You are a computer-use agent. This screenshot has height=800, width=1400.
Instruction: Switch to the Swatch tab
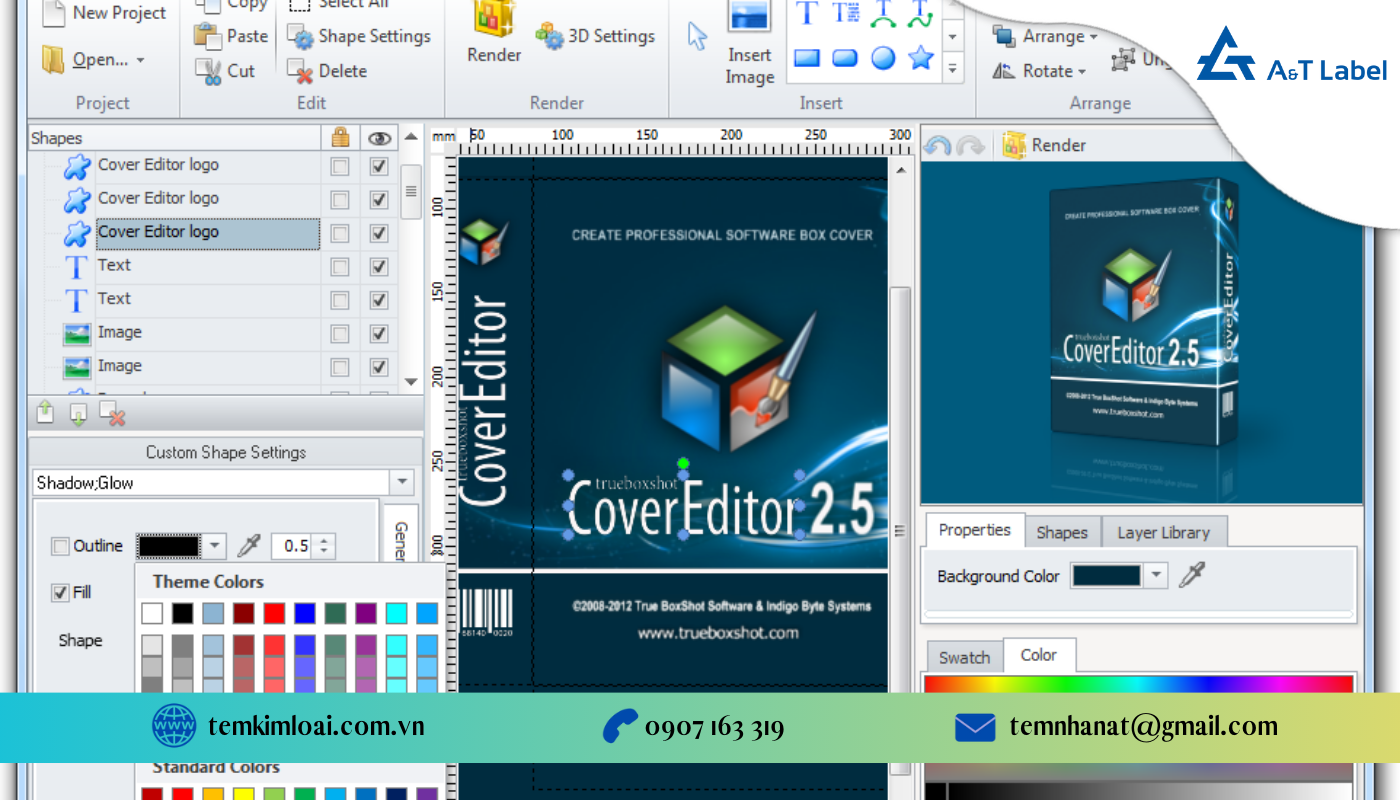[x=964, y=657]
